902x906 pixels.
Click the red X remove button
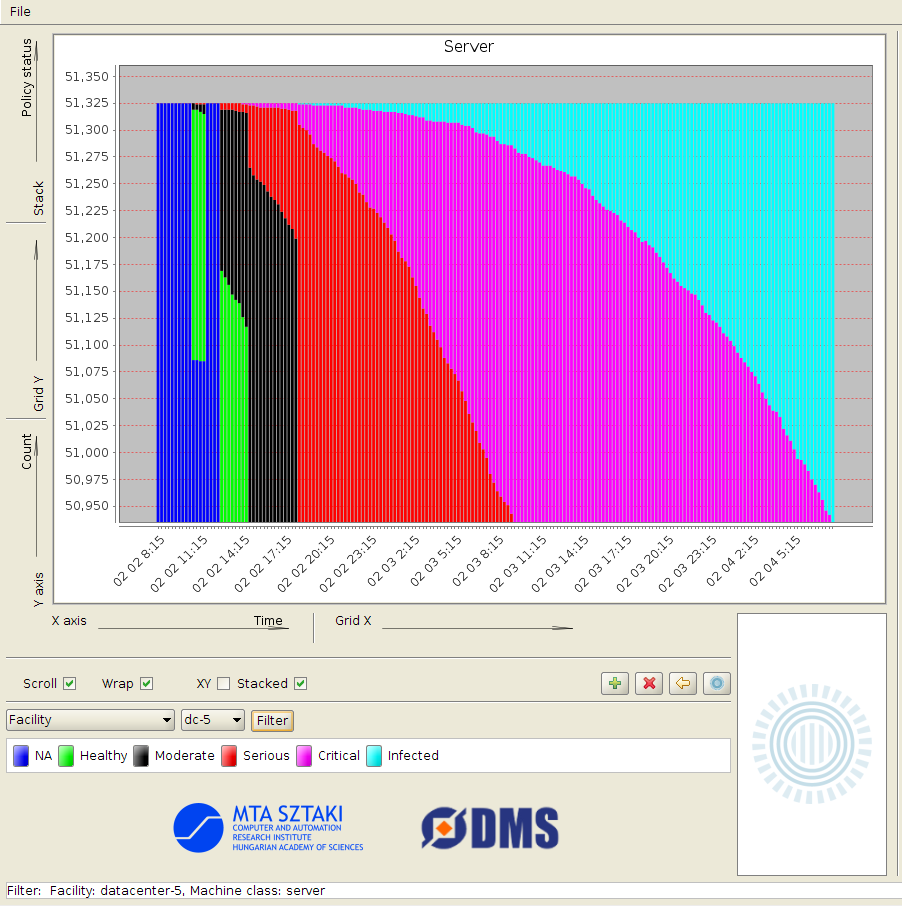[649, 684]
